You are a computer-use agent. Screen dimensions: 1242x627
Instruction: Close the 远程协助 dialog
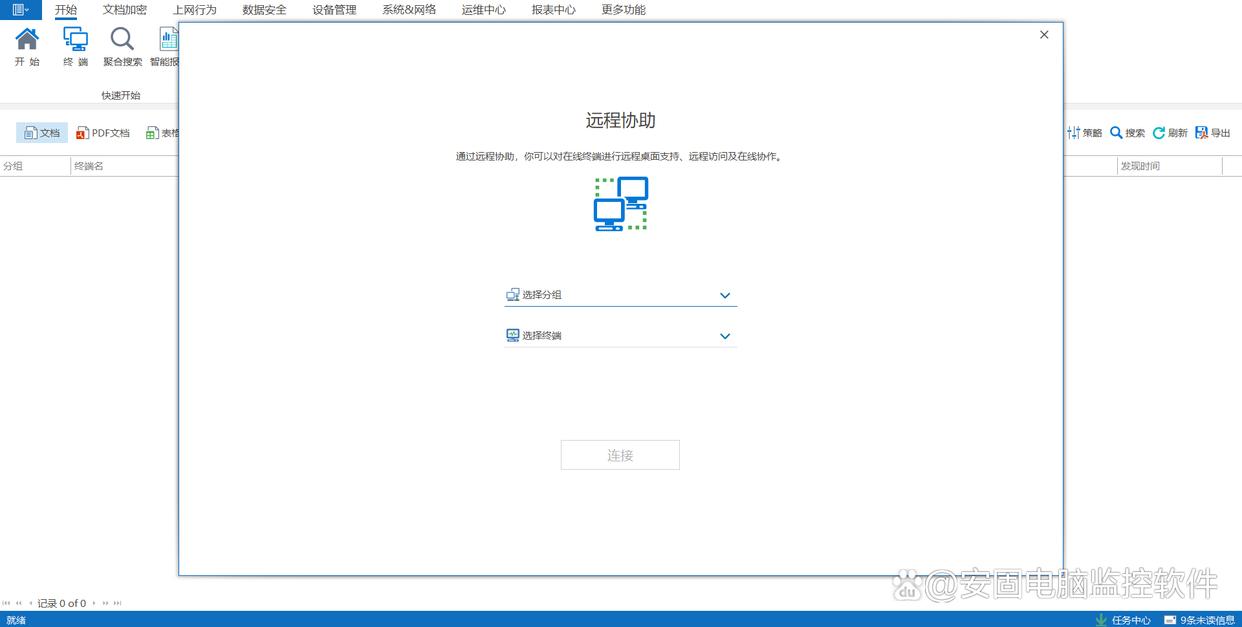coord(1044,35)
